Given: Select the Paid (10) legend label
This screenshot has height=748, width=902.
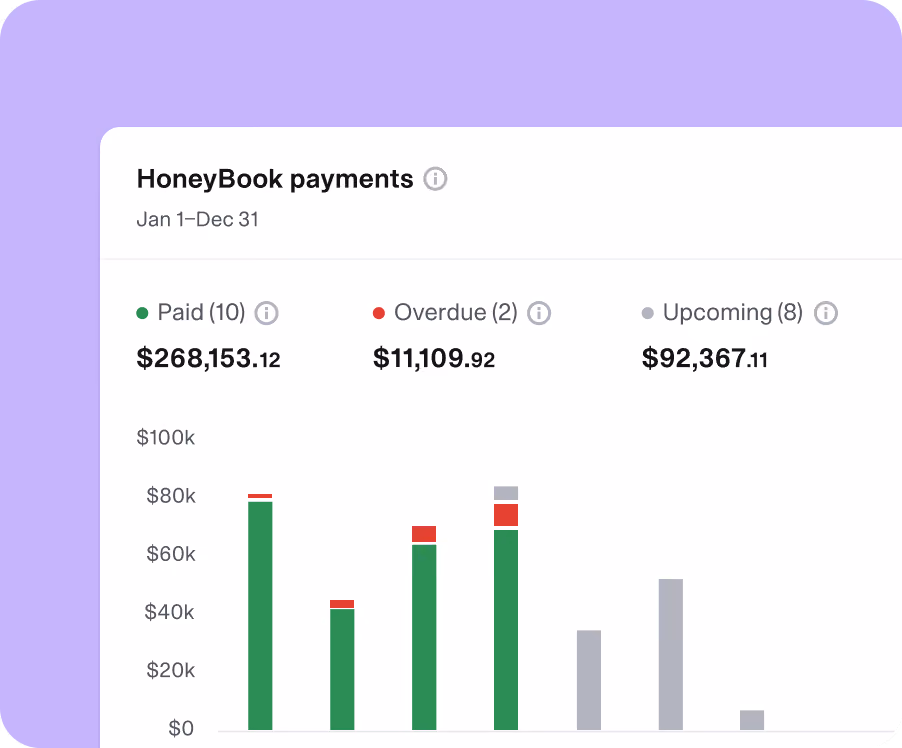Looking at the screenshot, I should (201, 312).
